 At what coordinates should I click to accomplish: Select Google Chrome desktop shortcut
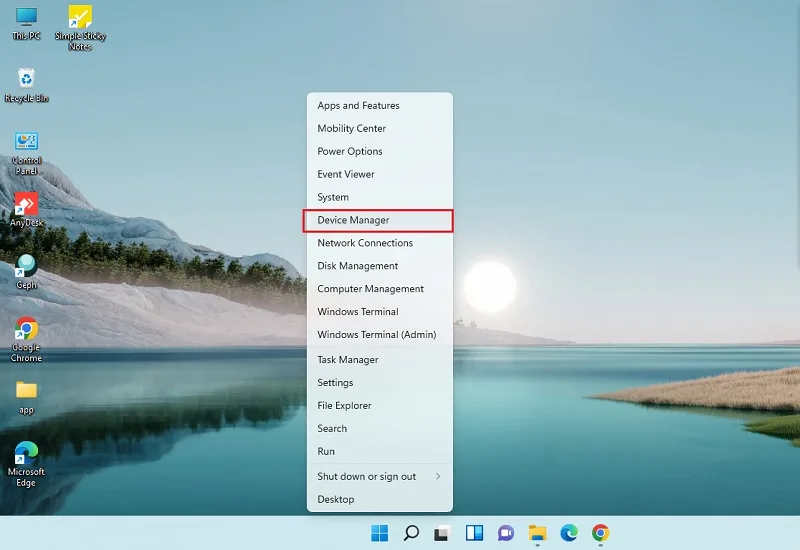point(27,339)
